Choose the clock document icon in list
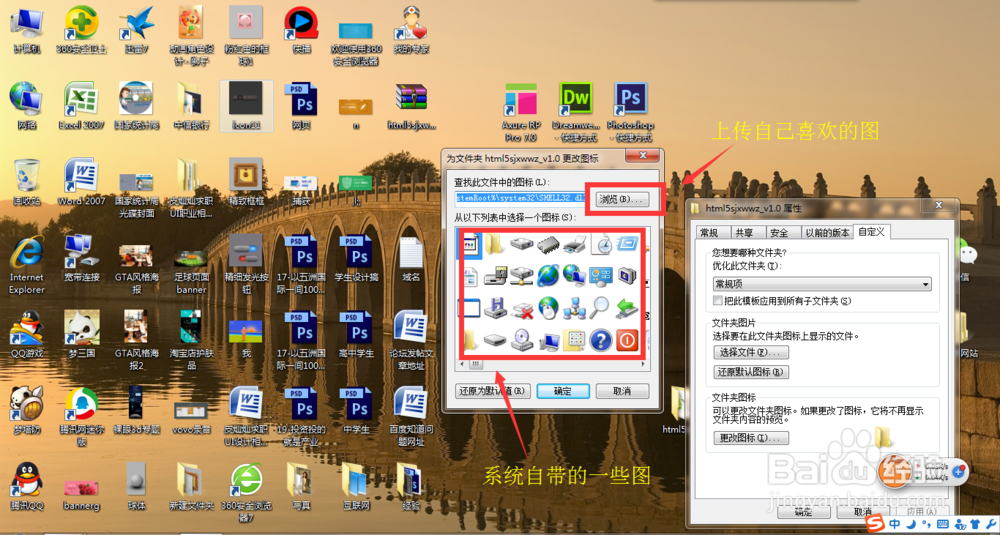Screen dimensions: 1000x535 pyautogui.click(x=601, y=244)
